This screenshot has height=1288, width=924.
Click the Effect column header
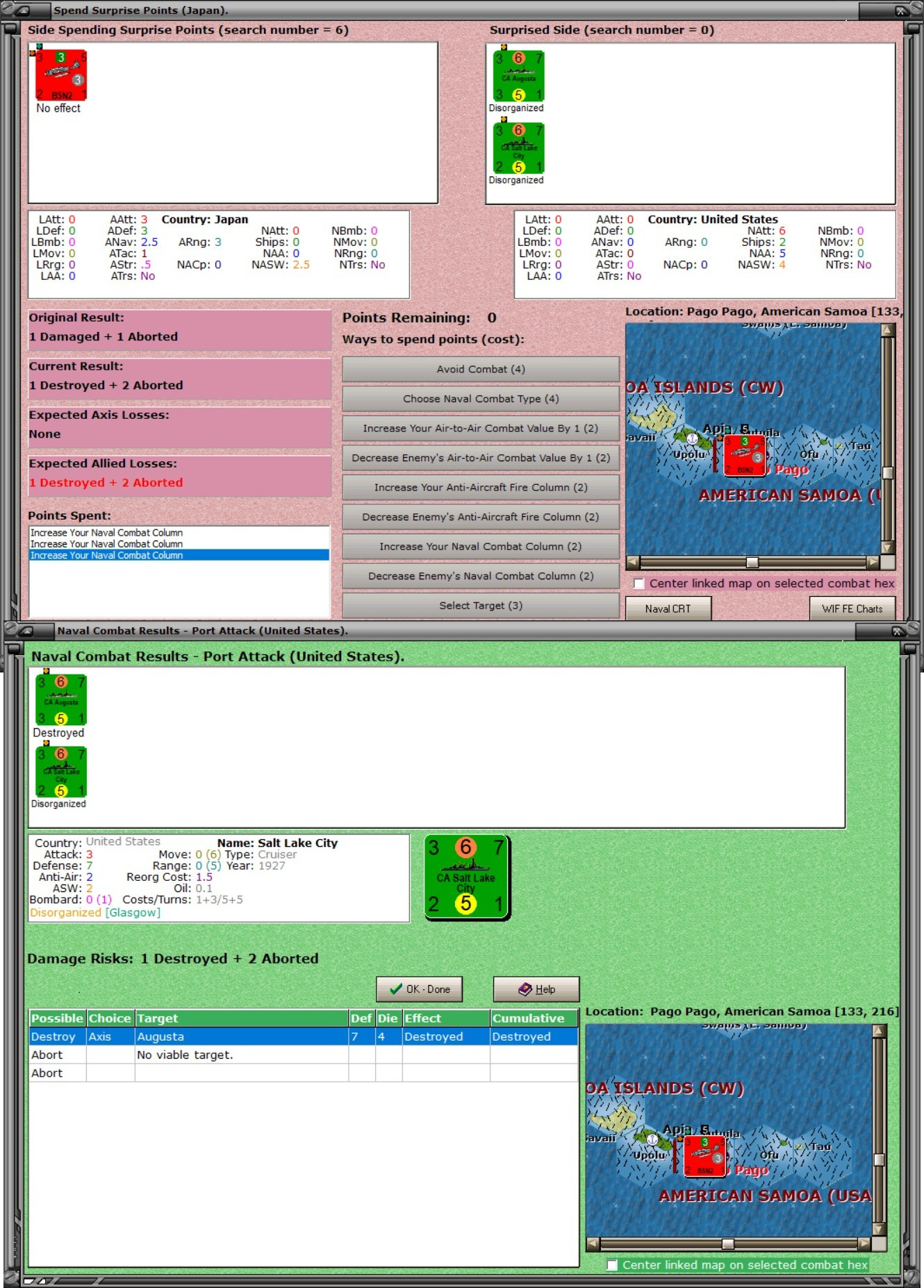tap(446, 1018)
